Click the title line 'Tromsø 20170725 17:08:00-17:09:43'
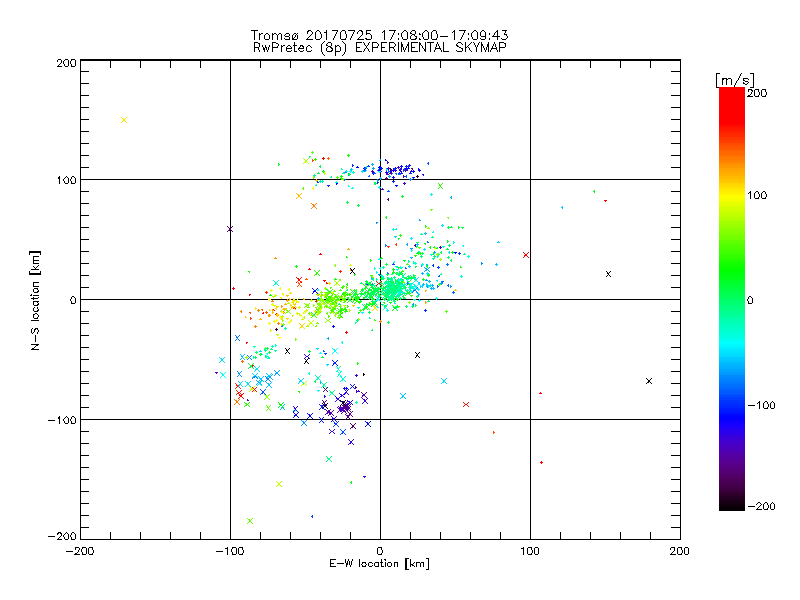 (379, 35)
